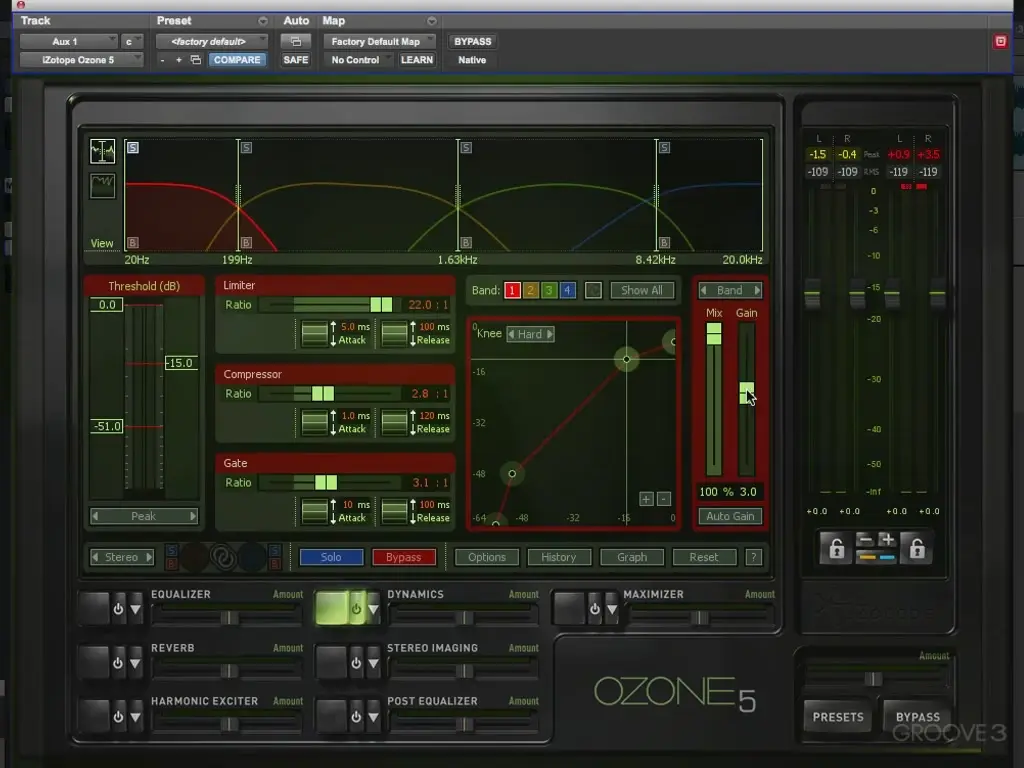Select band 4 blue tab
Screen dimensions: 1024x768
[568, 290]
